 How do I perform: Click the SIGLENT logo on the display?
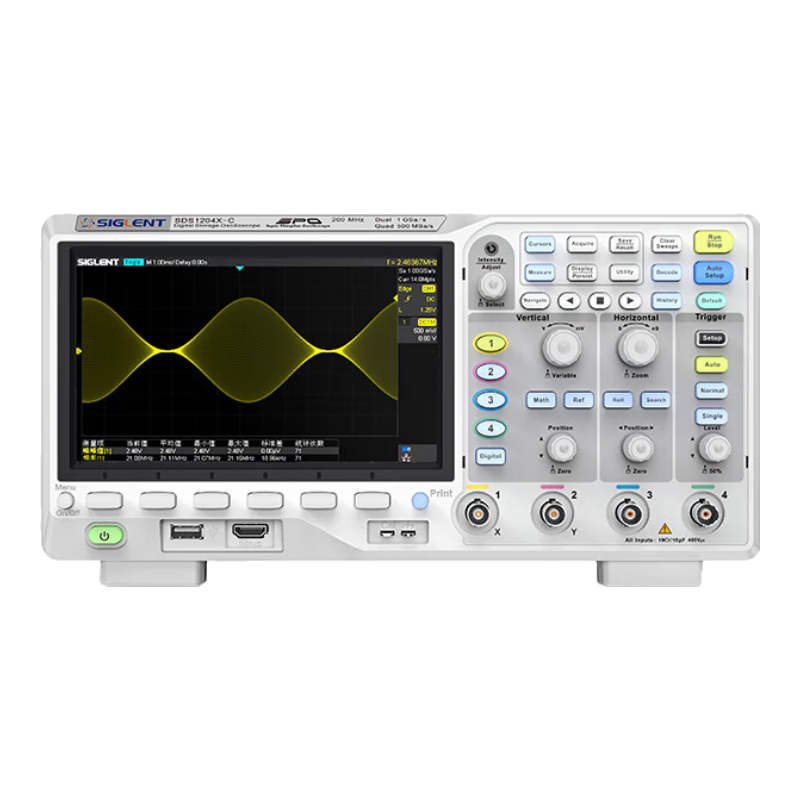click(97, 262)
